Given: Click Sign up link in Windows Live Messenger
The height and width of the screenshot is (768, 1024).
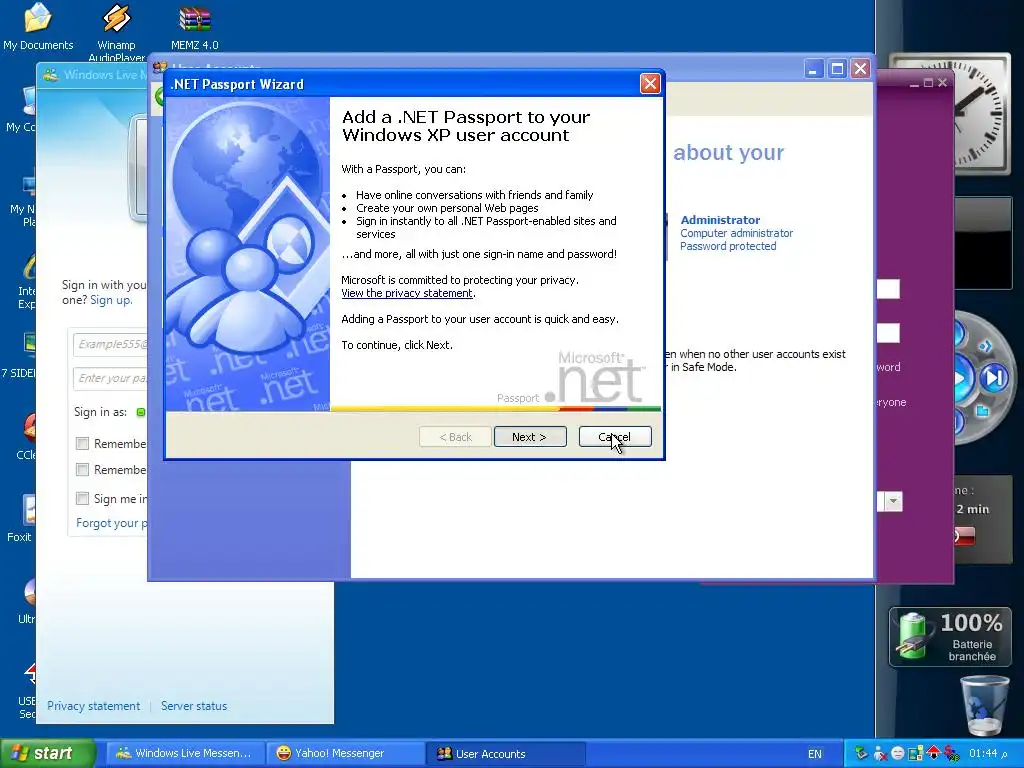Looking at the screenshot, I should (110, 300).
